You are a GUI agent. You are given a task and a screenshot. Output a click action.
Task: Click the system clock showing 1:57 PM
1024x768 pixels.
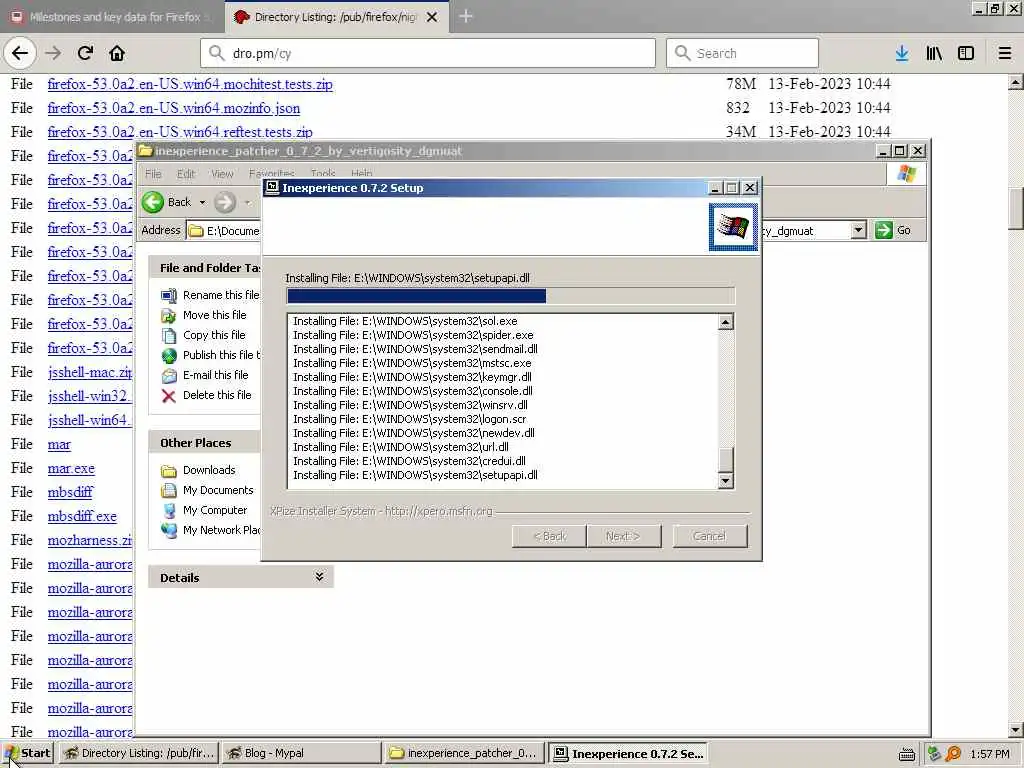pos(989,754)
